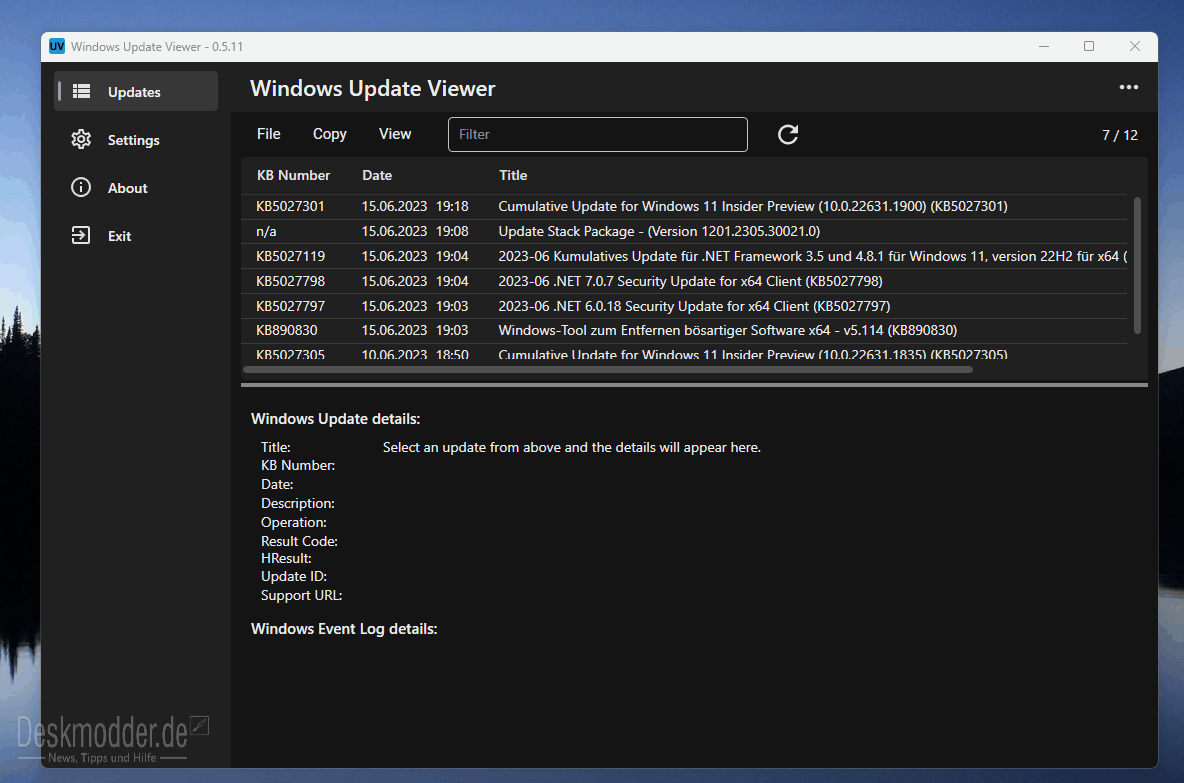Open the View menu
The image size is (1184, 783).
[x=395, y=134]
